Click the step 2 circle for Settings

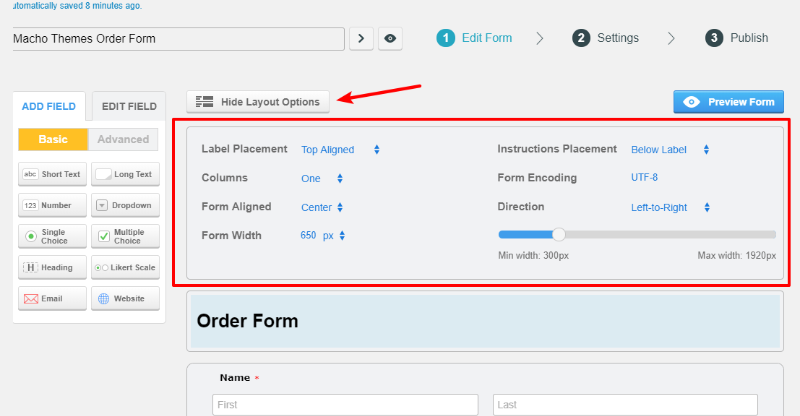tap(581, 38)
